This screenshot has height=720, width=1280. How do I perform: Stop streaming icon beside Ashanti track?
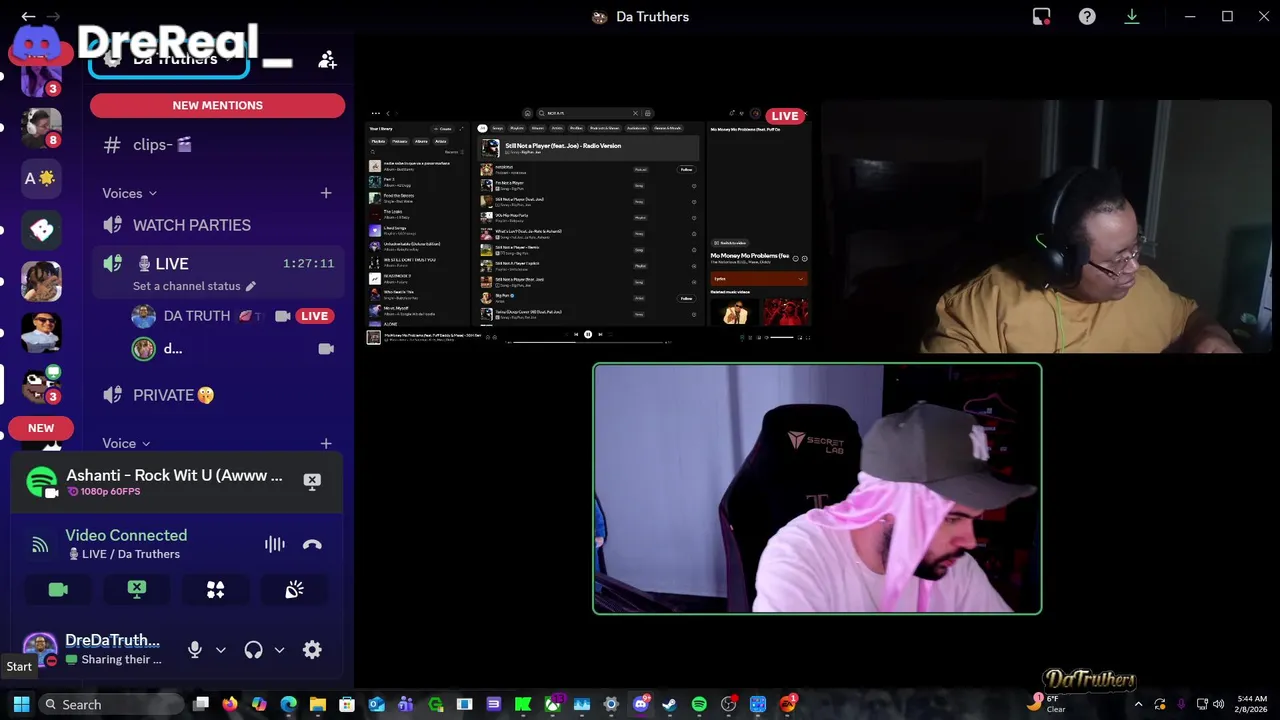click(x=312, y=481)
